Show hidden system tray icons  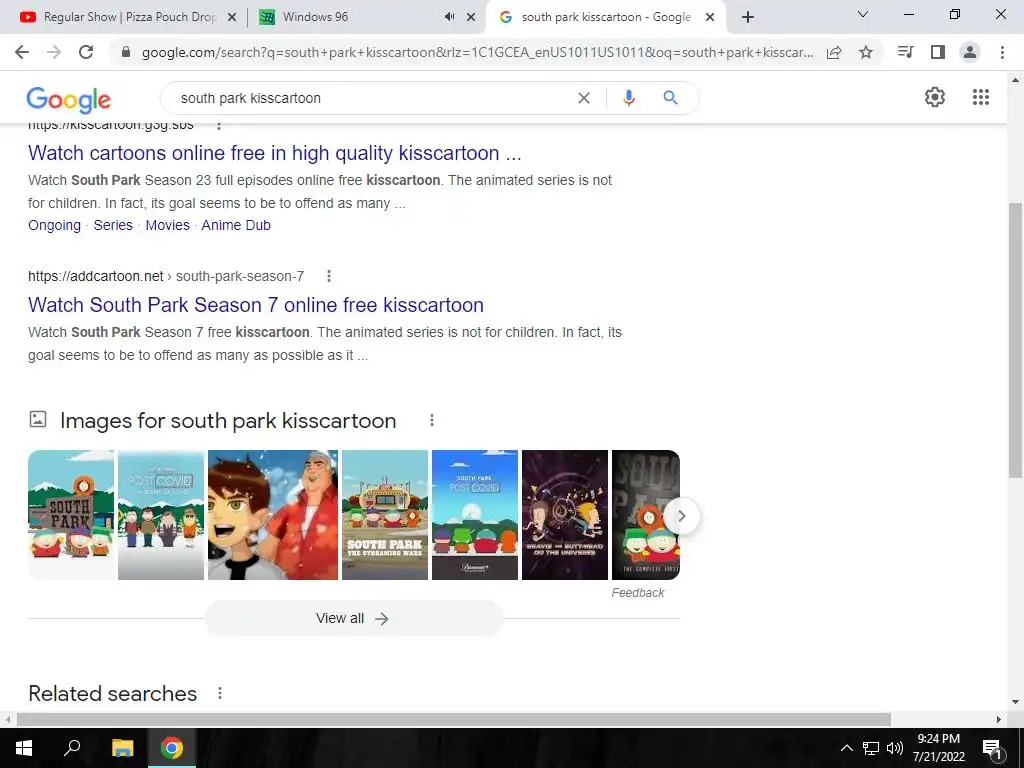pos(846,748)
